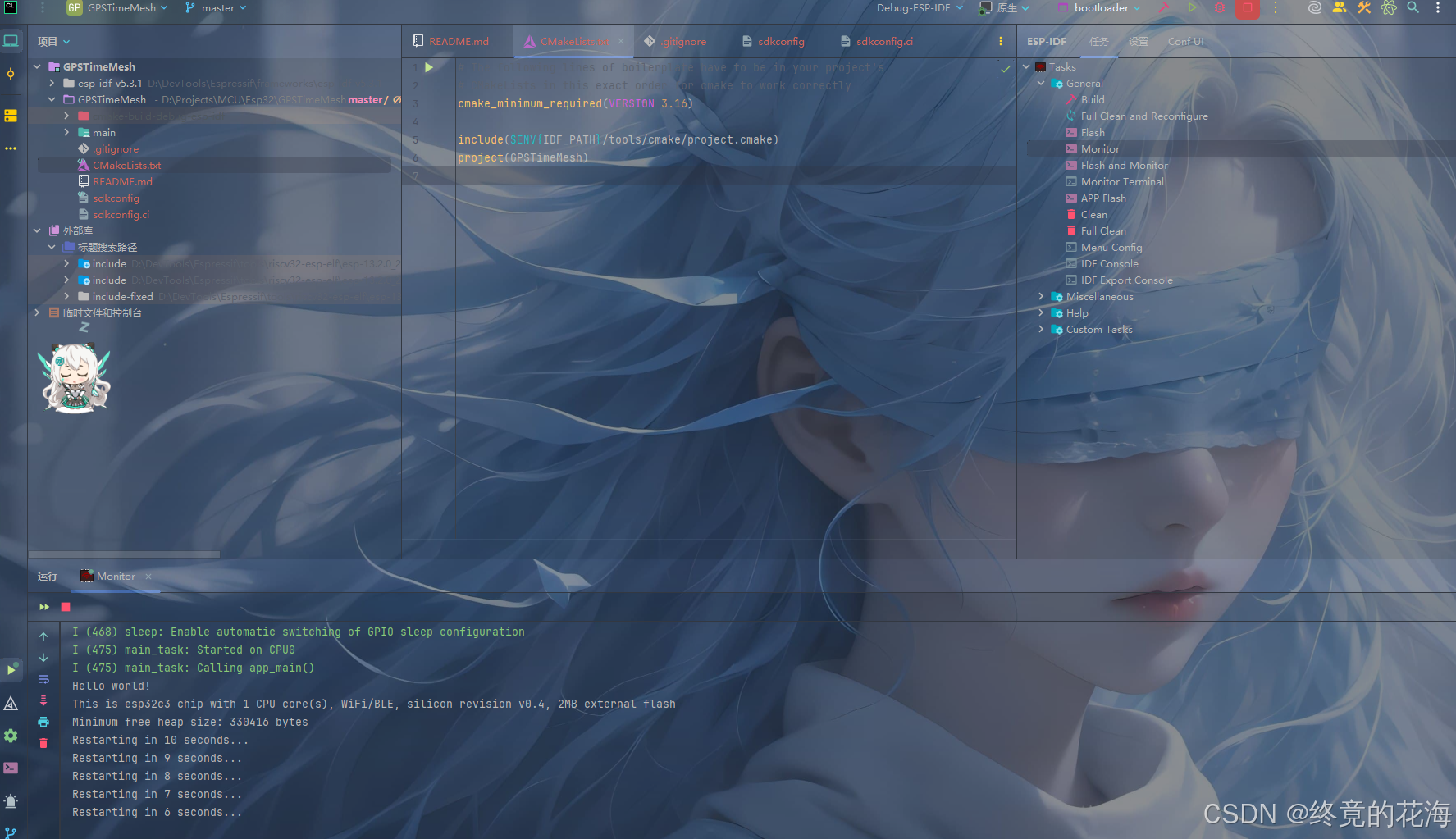Click the hammer Build icon in top toolbar
The image size is (1456, 839).
click(1164, 8)
